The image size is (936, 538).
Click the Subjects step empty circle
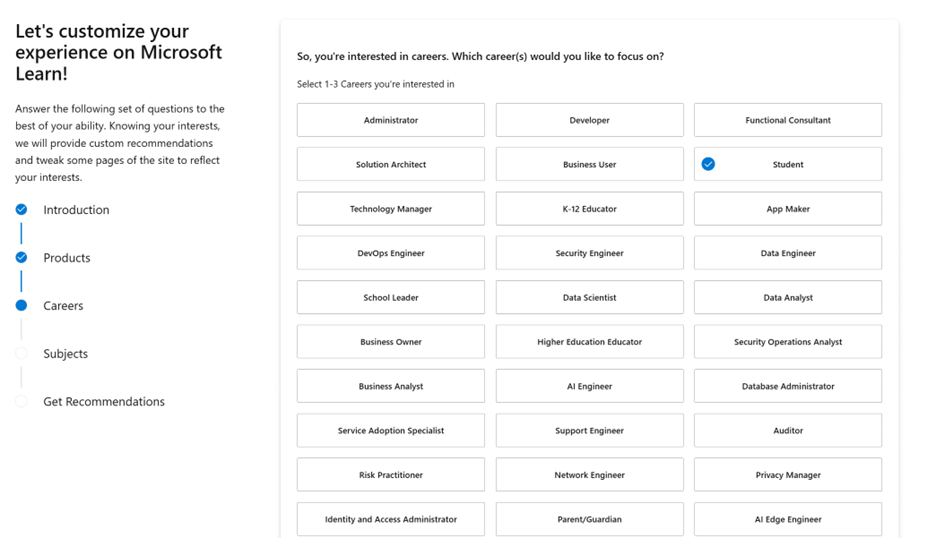pos(21,353)
